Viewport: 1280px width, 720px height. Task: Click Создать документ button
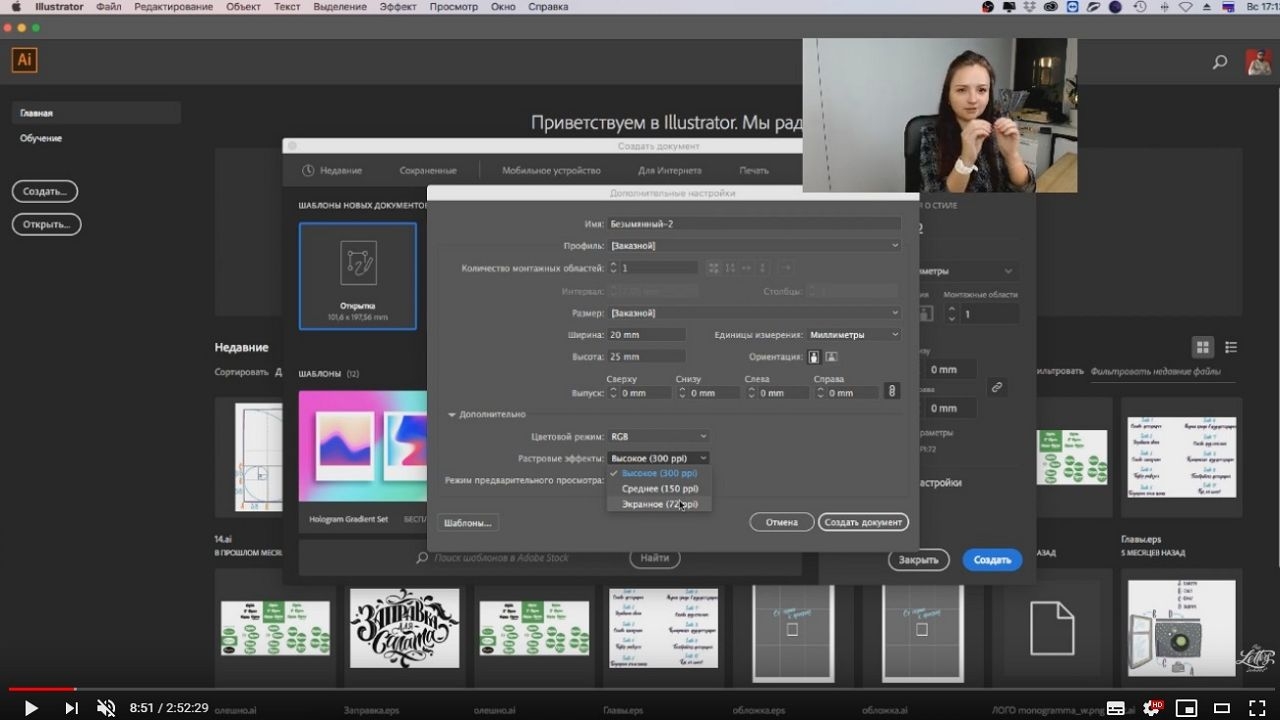click(863, 522)
